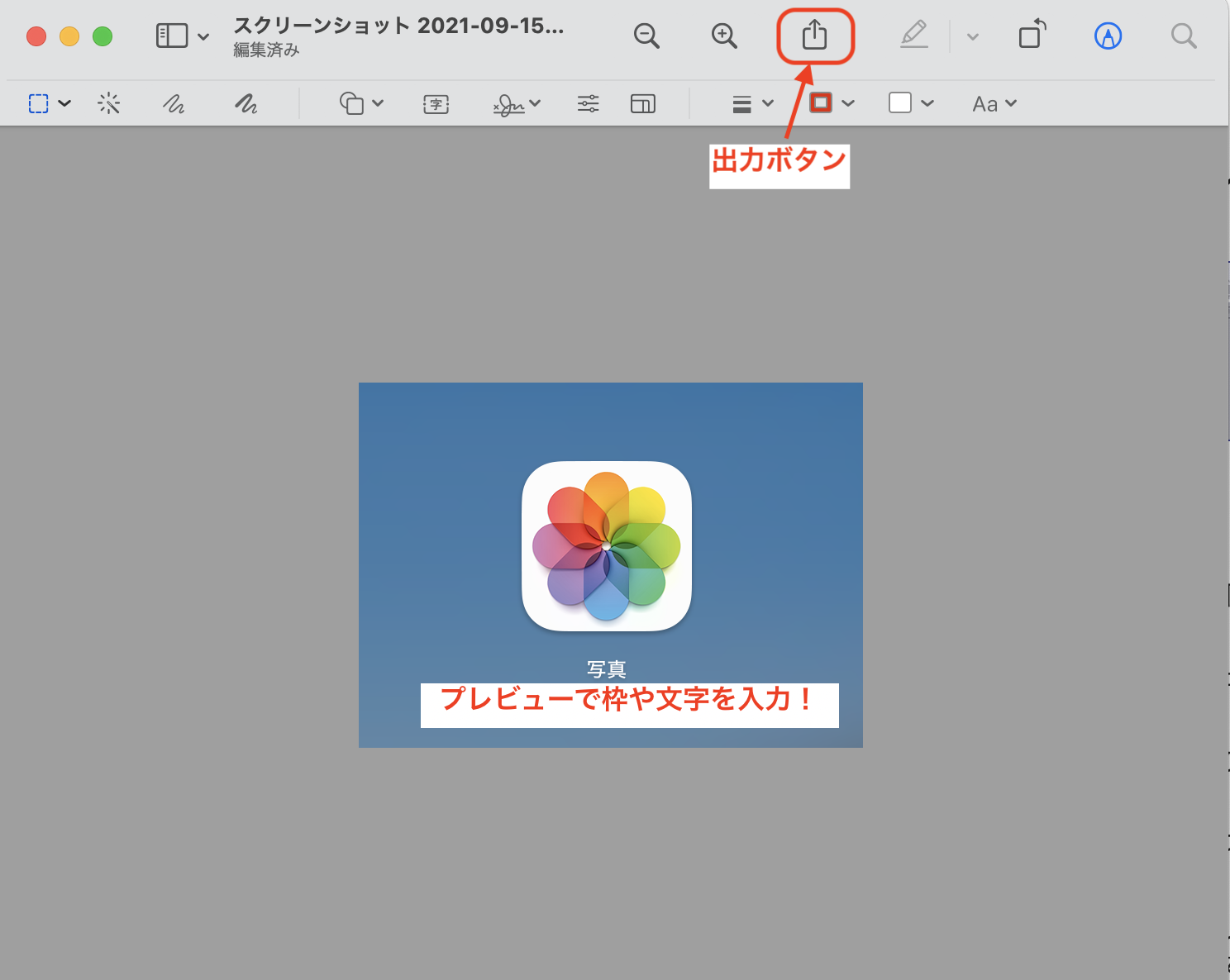The width and height of the screenshot is (1230, 980).
Task: Zoom in with the plus magnifier
Action: point(724,36)
